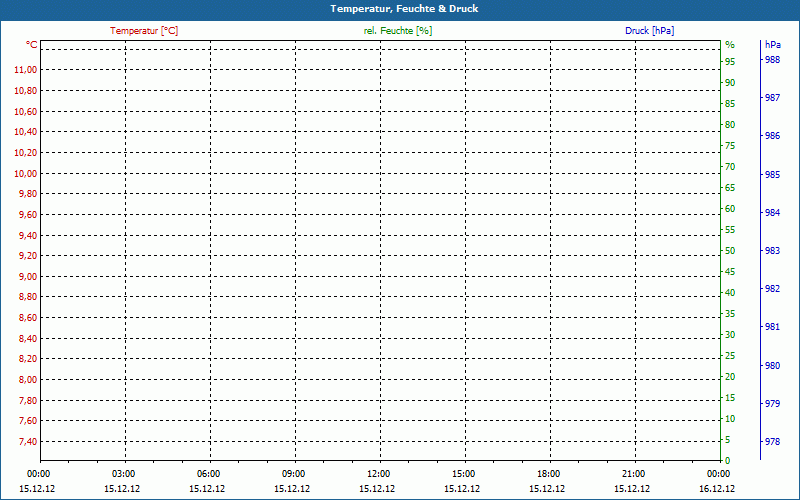Select the blue 'Druck [hPa]' legend label
Image resolution: width=800 pixels, height=500 pixels.
[649, 31]
